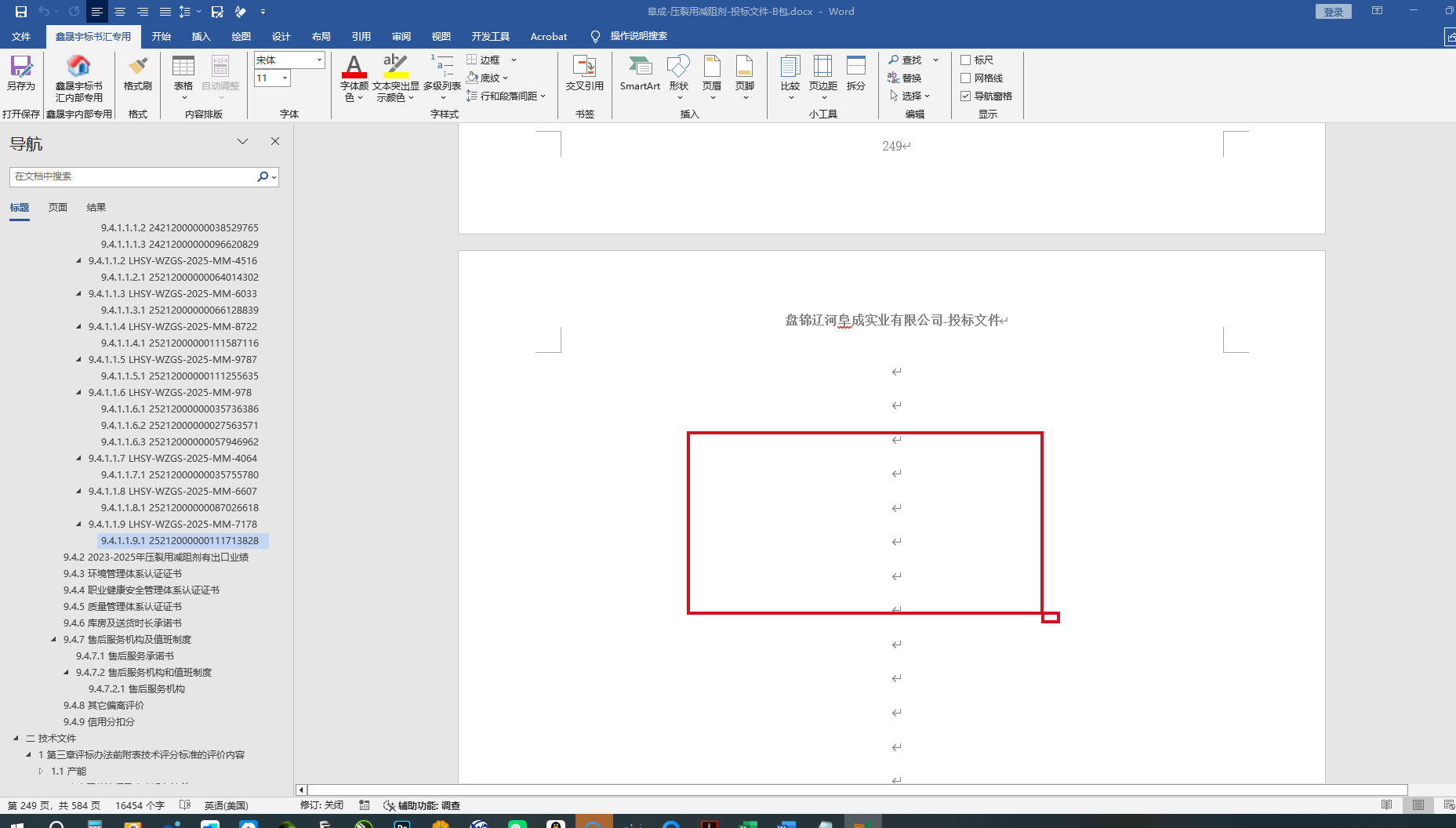Open navigation pane options chevron
Viewport: 1456px width, 828px height.
coord(243,141)
